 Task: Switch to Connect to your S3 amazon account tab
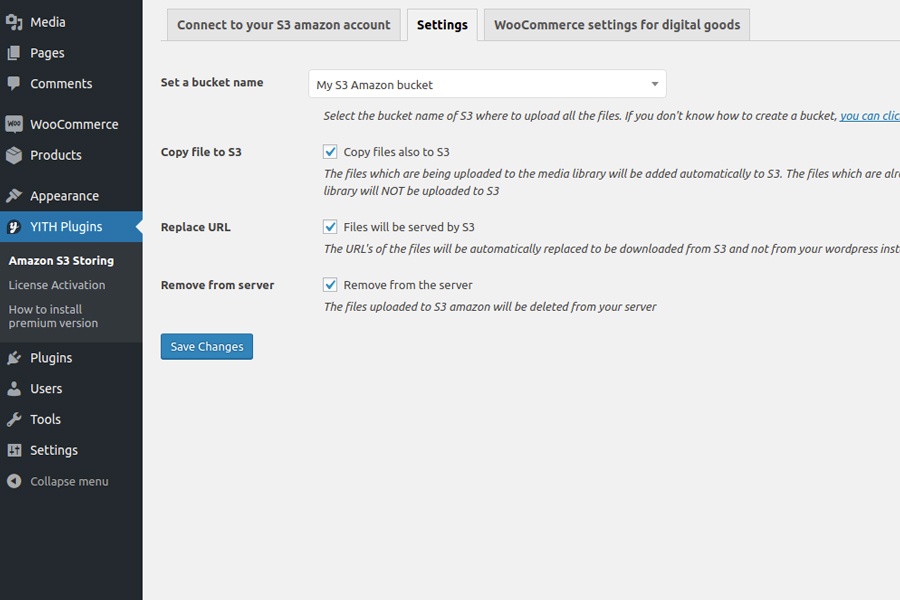[283, 25]
